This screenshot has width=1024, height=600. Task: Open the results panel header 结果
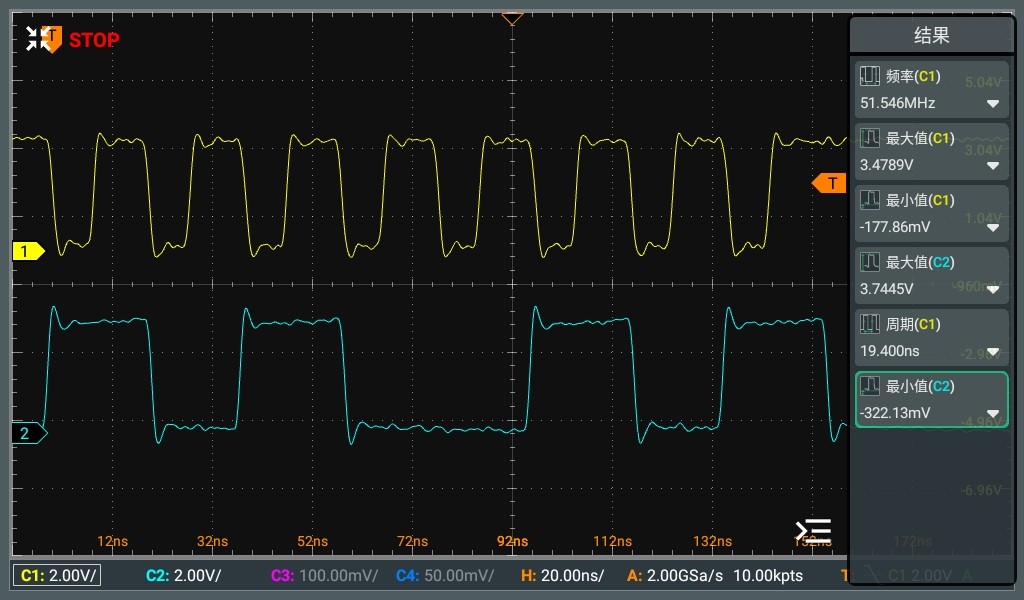point(931,36)
